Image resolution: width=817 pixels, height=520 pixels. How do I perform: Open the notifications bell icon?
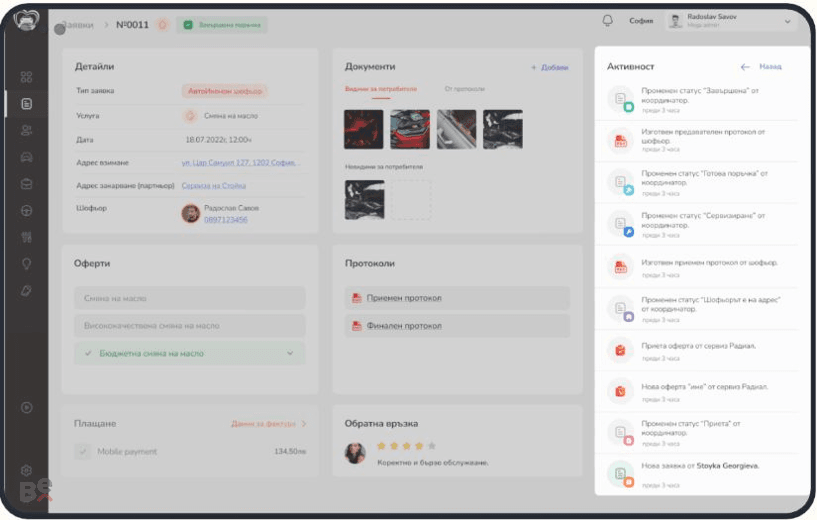[608, 21]
